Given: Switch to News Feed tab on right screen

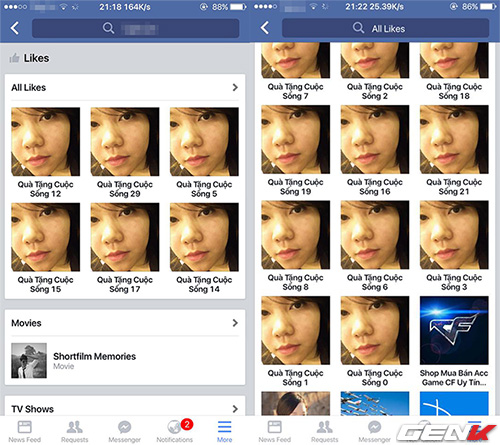Looking at the screenshot, I should (275, 431).
